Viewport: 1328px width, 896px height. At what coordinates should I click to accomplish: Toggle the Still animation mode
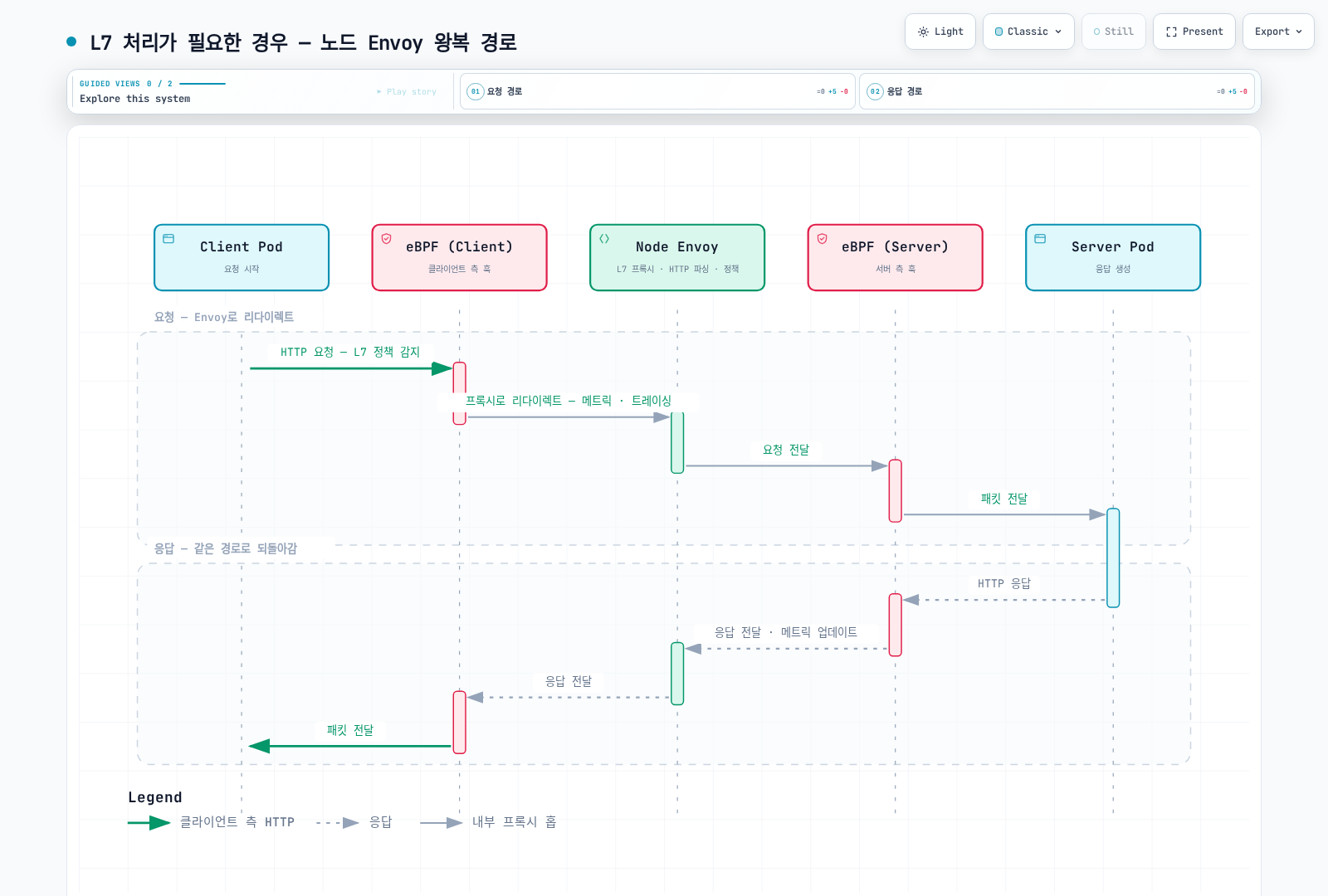[x=1113, y=32]
